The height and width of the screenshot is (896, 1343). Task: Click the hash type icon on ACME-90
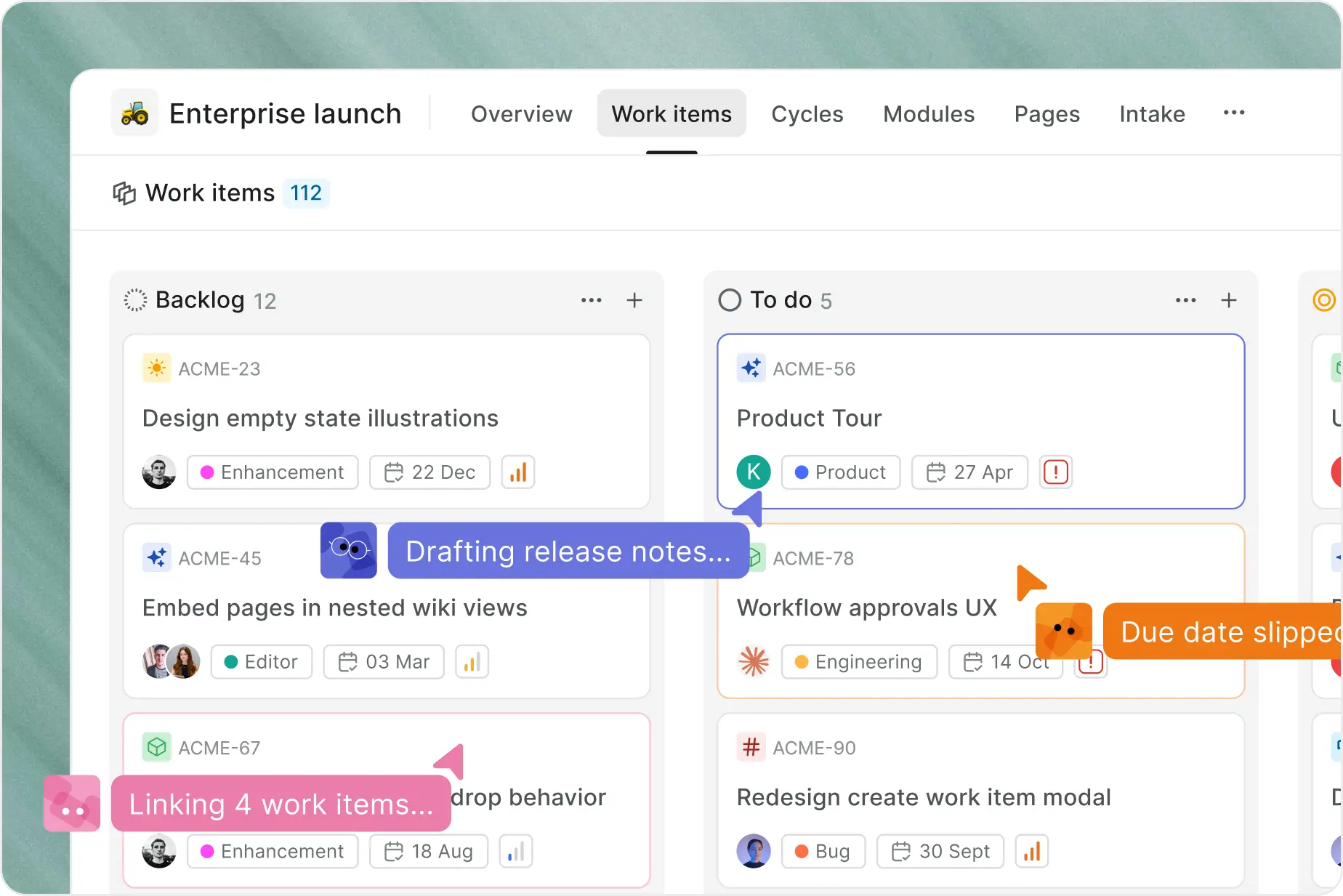[x=751, y=747]
